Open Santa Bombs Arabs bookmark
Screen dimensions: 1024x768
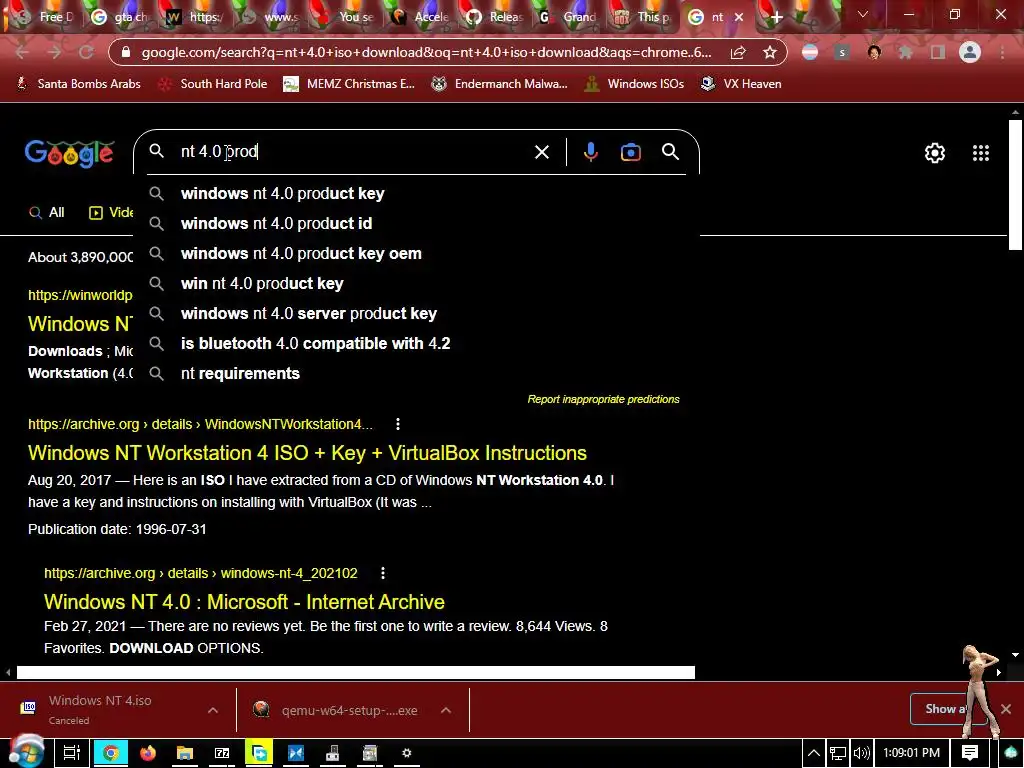click(x=78, y=84)
